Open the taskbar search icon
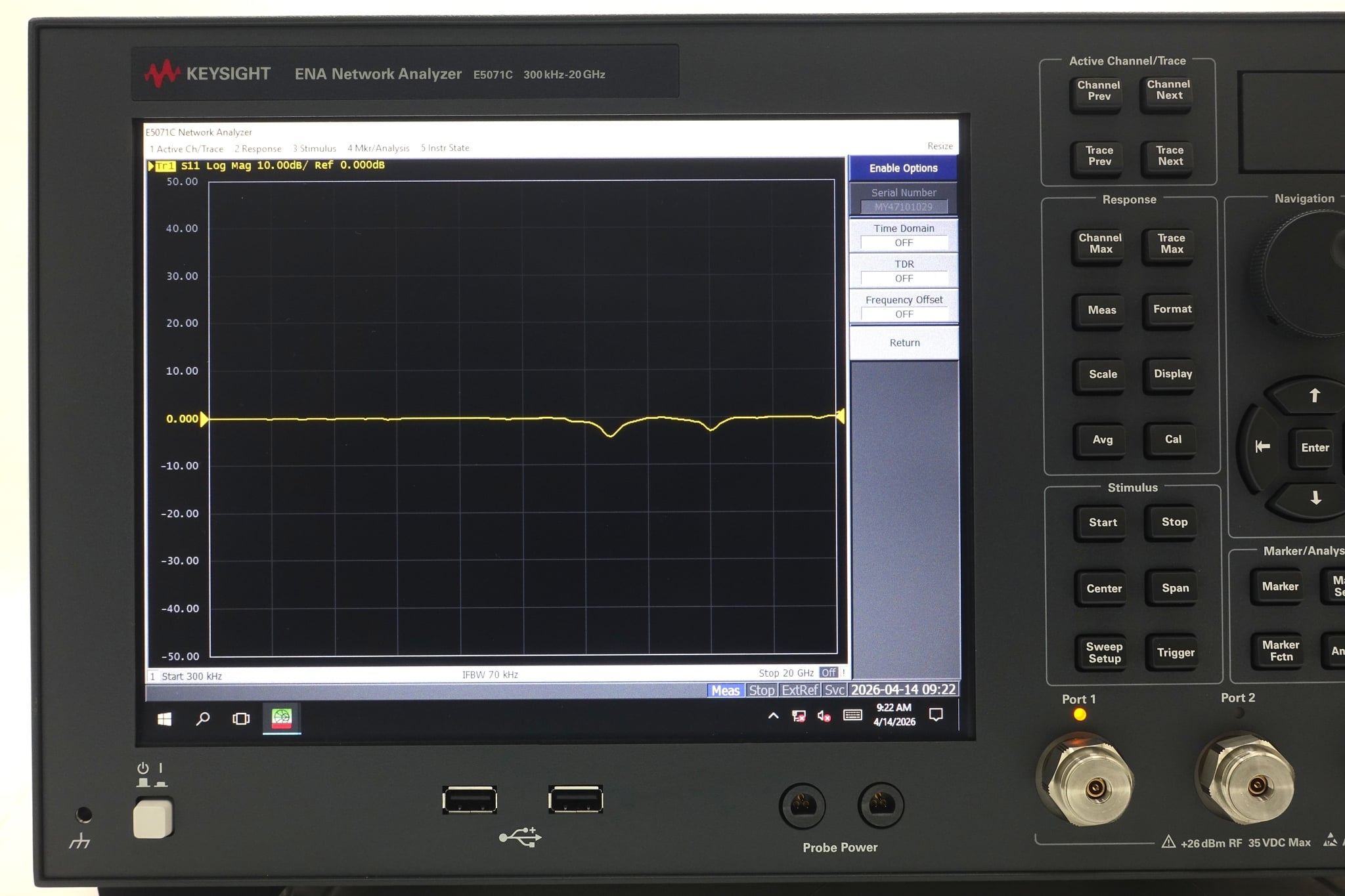 tap(203, 719)
